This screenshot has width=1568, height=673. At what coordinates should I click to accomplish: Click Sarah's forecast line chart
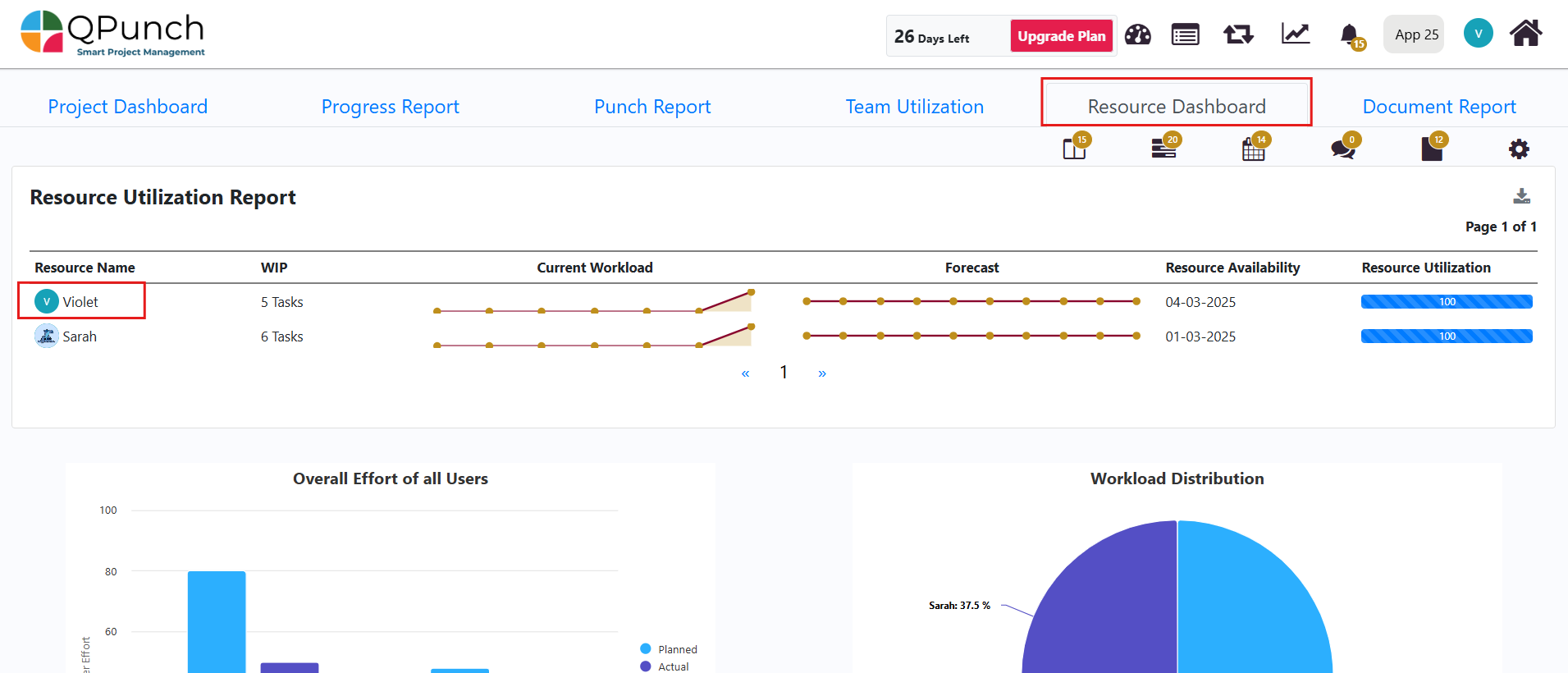(x=971, y=336)
